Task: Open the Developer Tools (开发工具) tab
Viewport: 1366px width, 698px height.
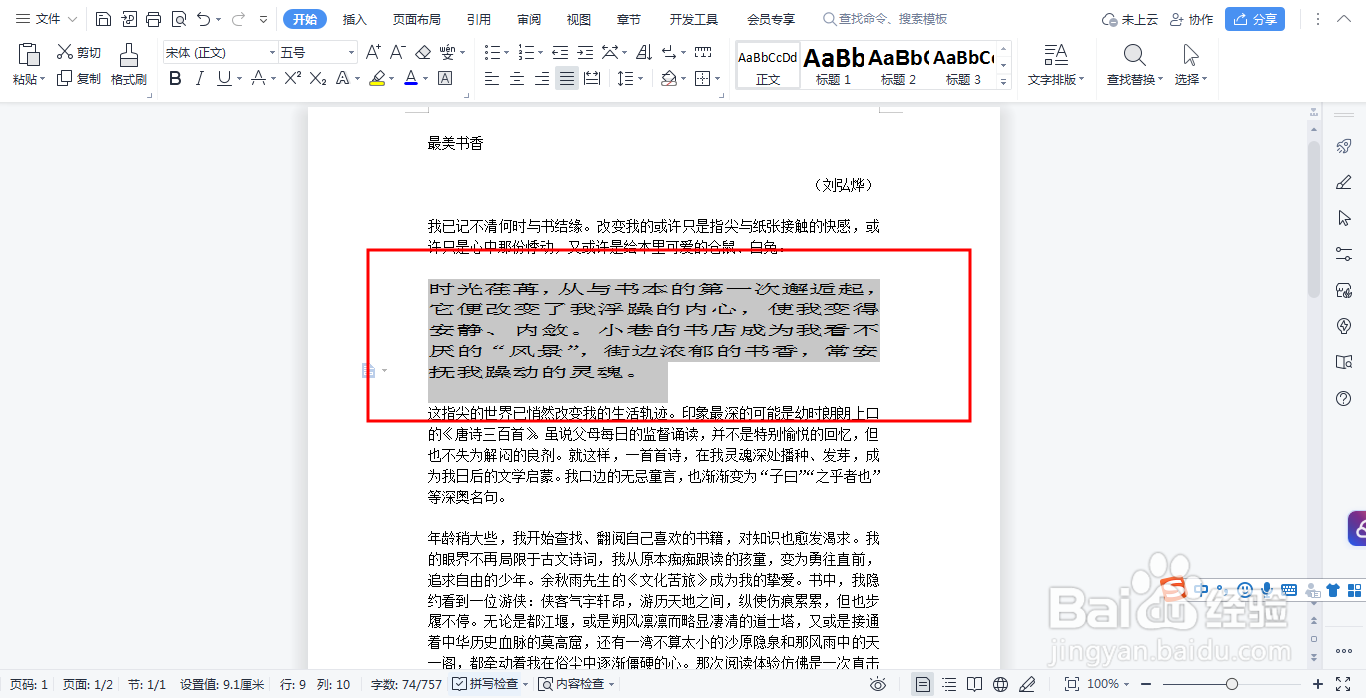Action: point(694,19)
